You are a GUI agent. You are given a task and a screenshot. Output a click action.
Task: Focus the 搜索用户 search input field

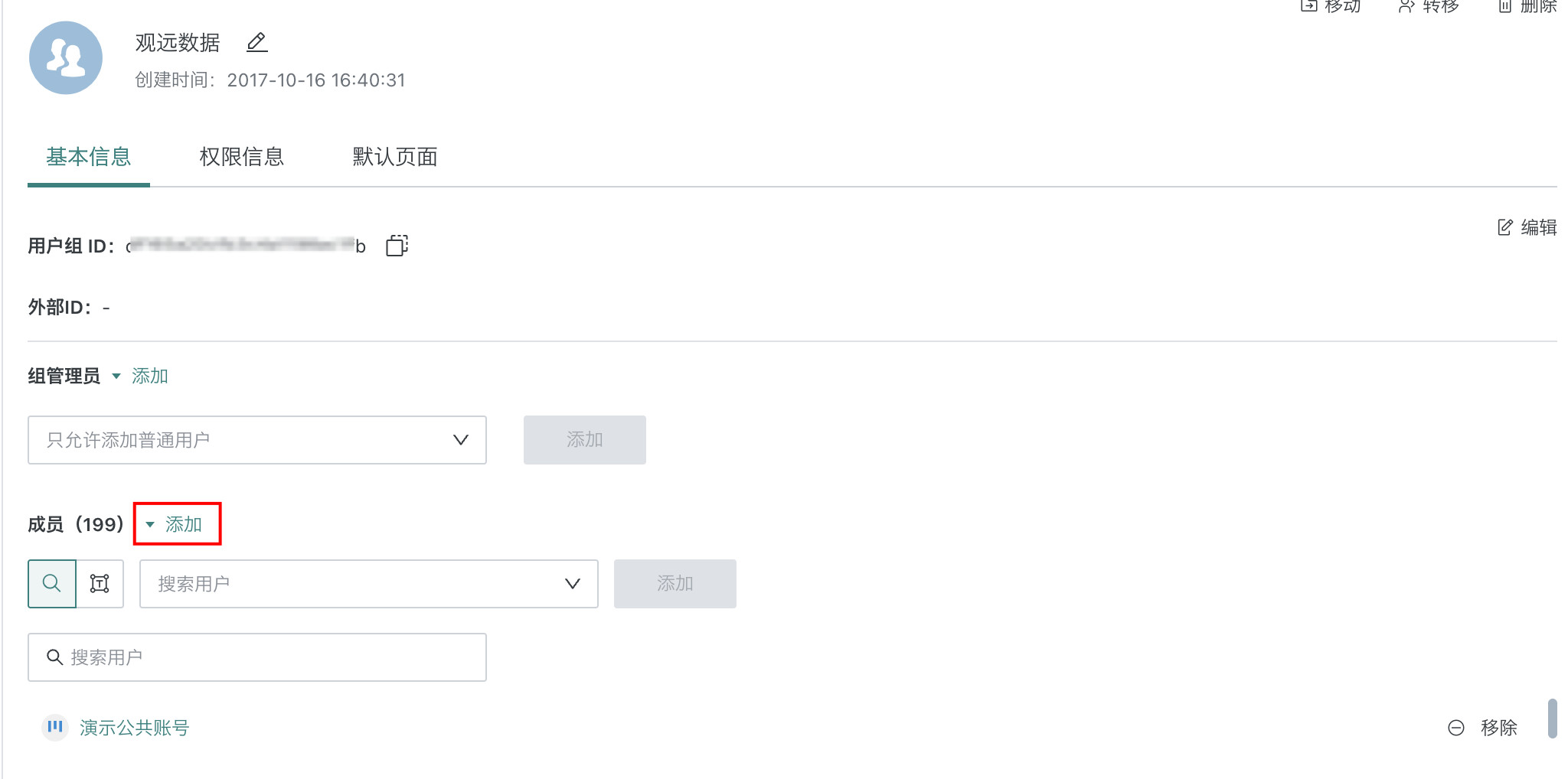pos(268,657)
